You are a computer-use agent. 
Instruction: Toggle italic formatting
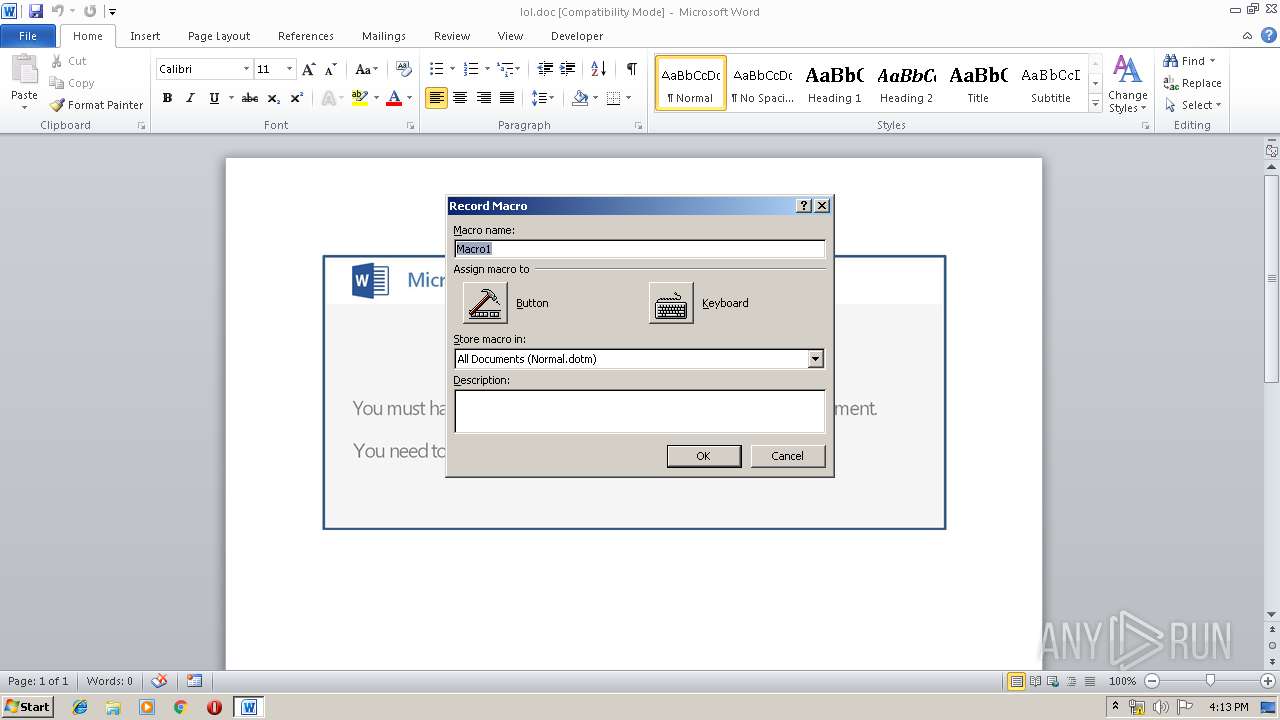(190, 98)
